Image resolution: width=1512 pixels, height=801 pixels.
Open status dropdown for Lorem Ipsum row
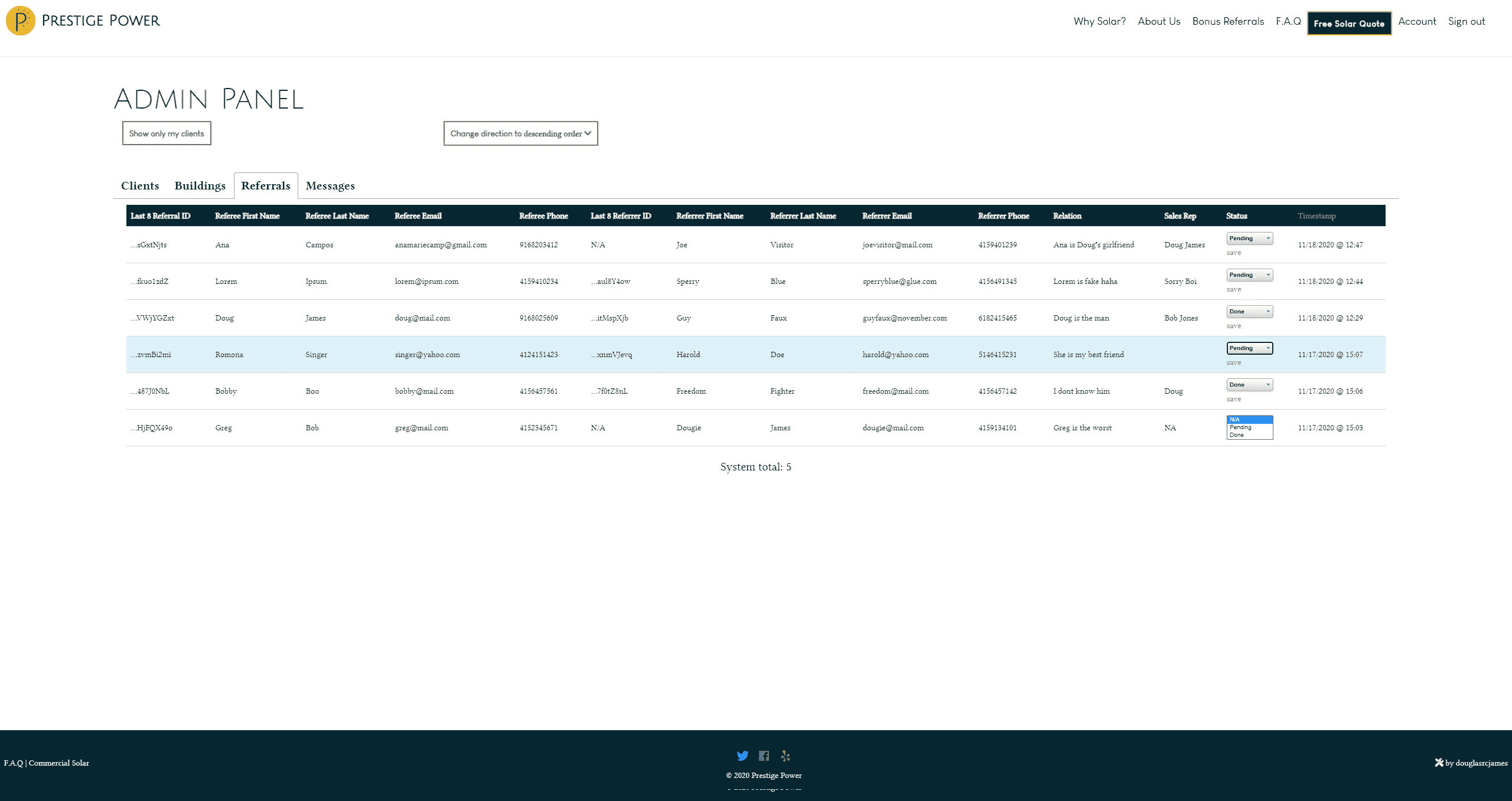point(1250,275)
